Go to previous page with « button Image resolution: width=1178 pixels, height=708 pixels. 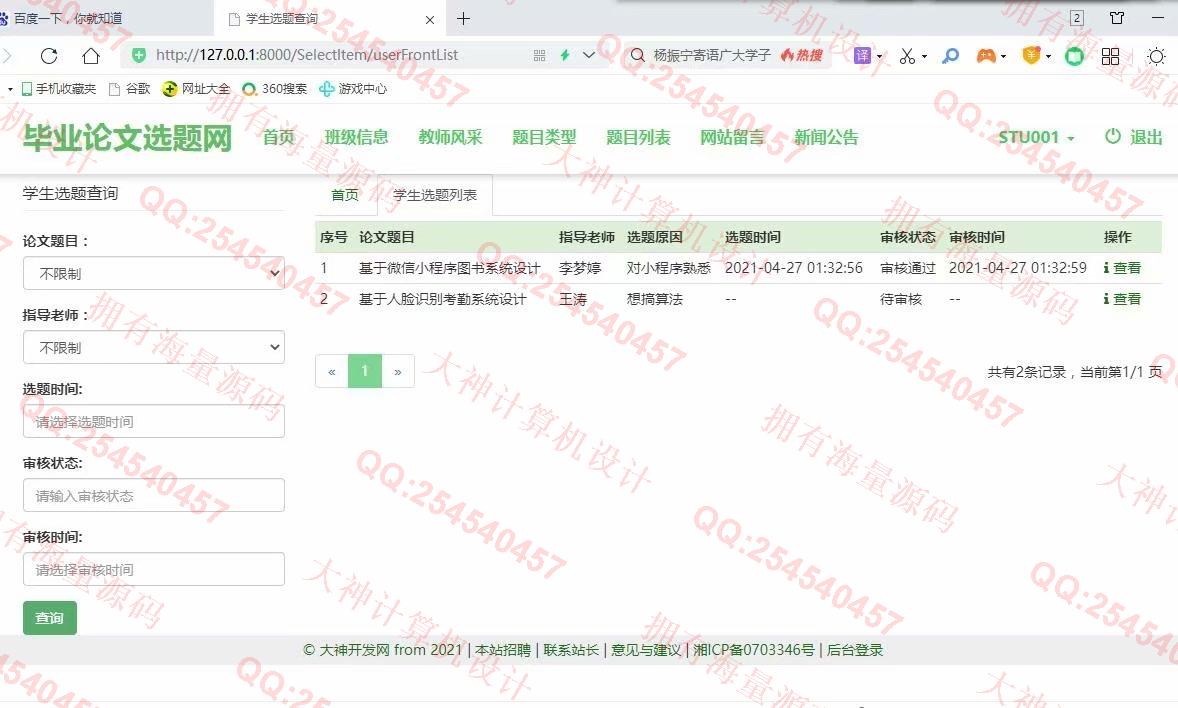(x=332, y=371)
